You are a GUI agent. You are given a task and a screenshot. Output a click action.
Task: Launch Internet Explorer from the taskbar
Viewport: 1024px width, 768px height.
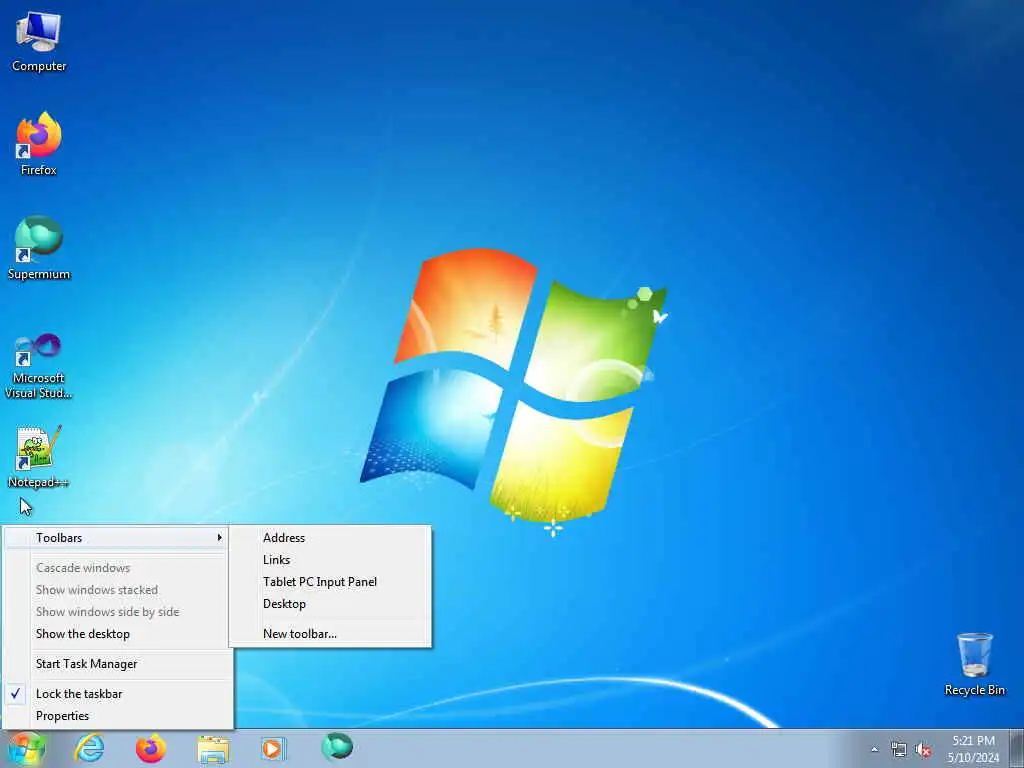[89, 748]
